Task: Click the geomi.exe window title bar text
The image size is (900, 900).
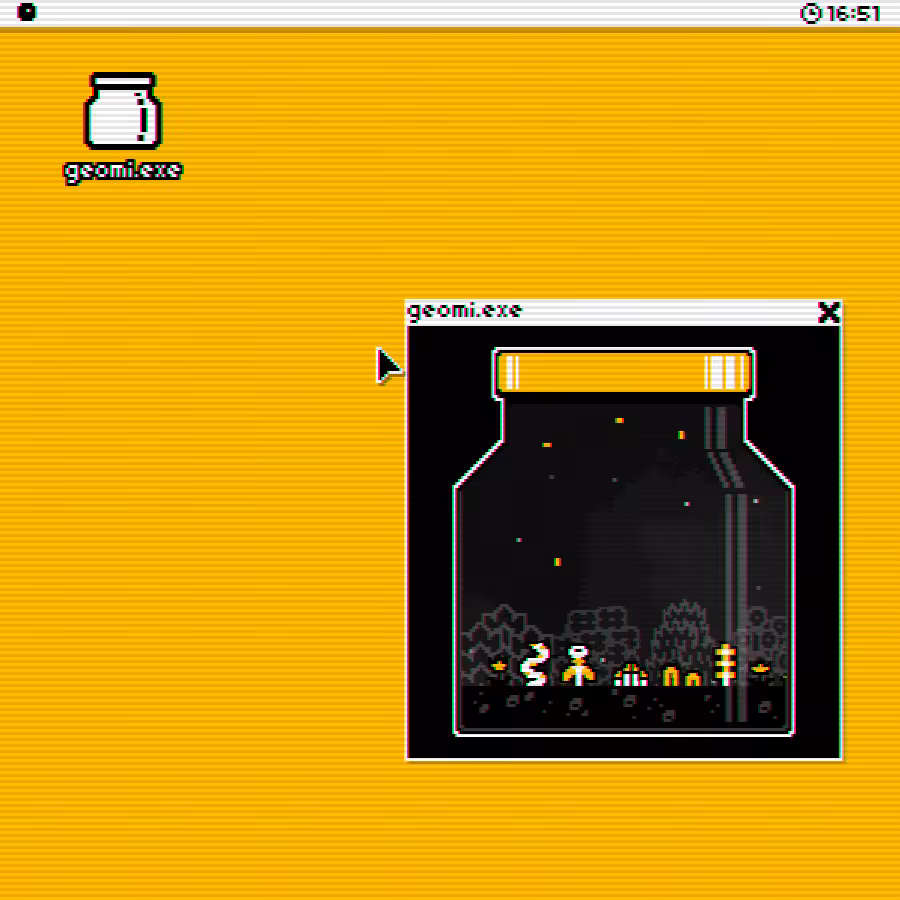Action: pyautogui.click(x=464, y=311)
